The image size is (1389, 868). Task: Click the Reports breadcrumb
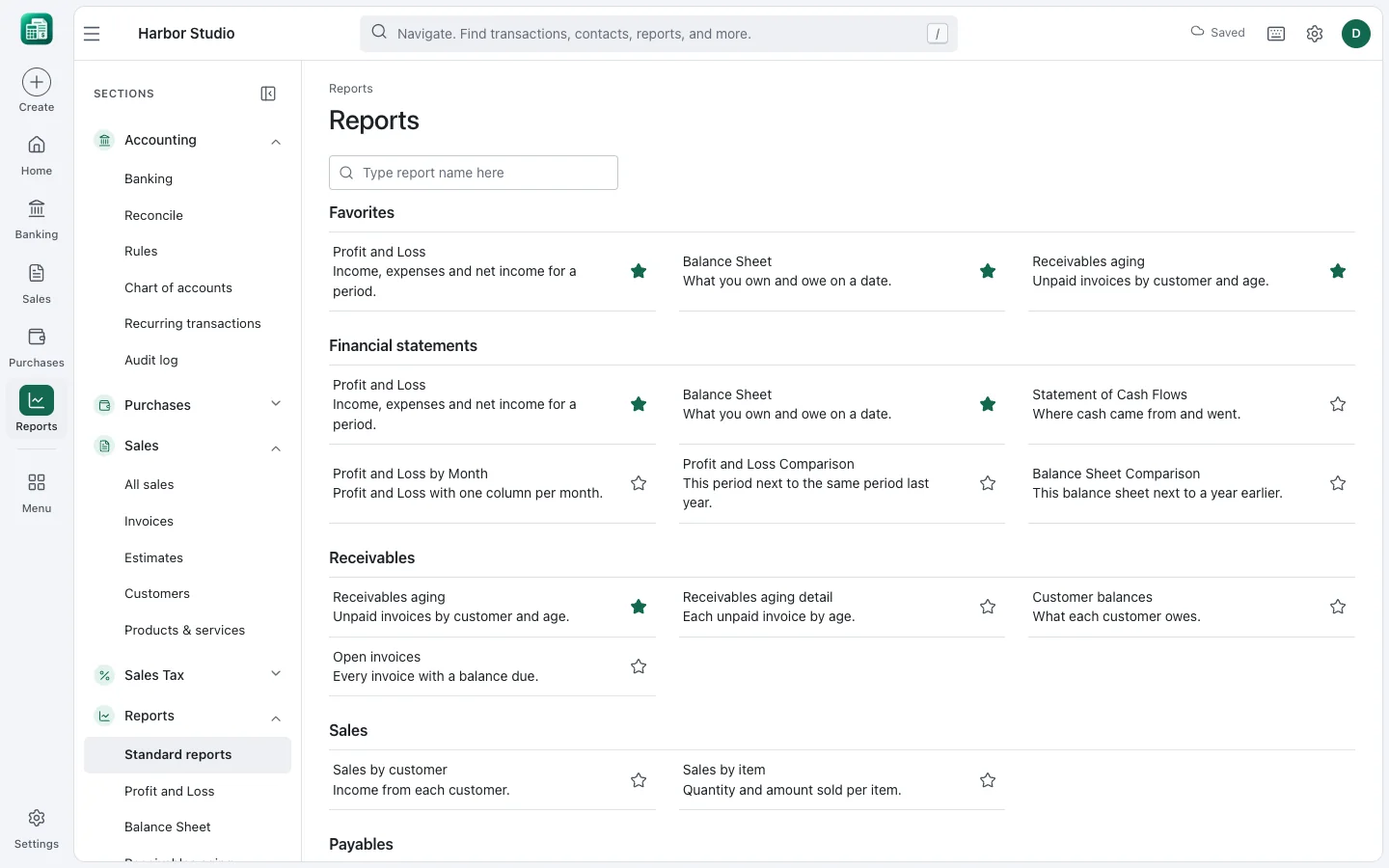tap(350, 89)
